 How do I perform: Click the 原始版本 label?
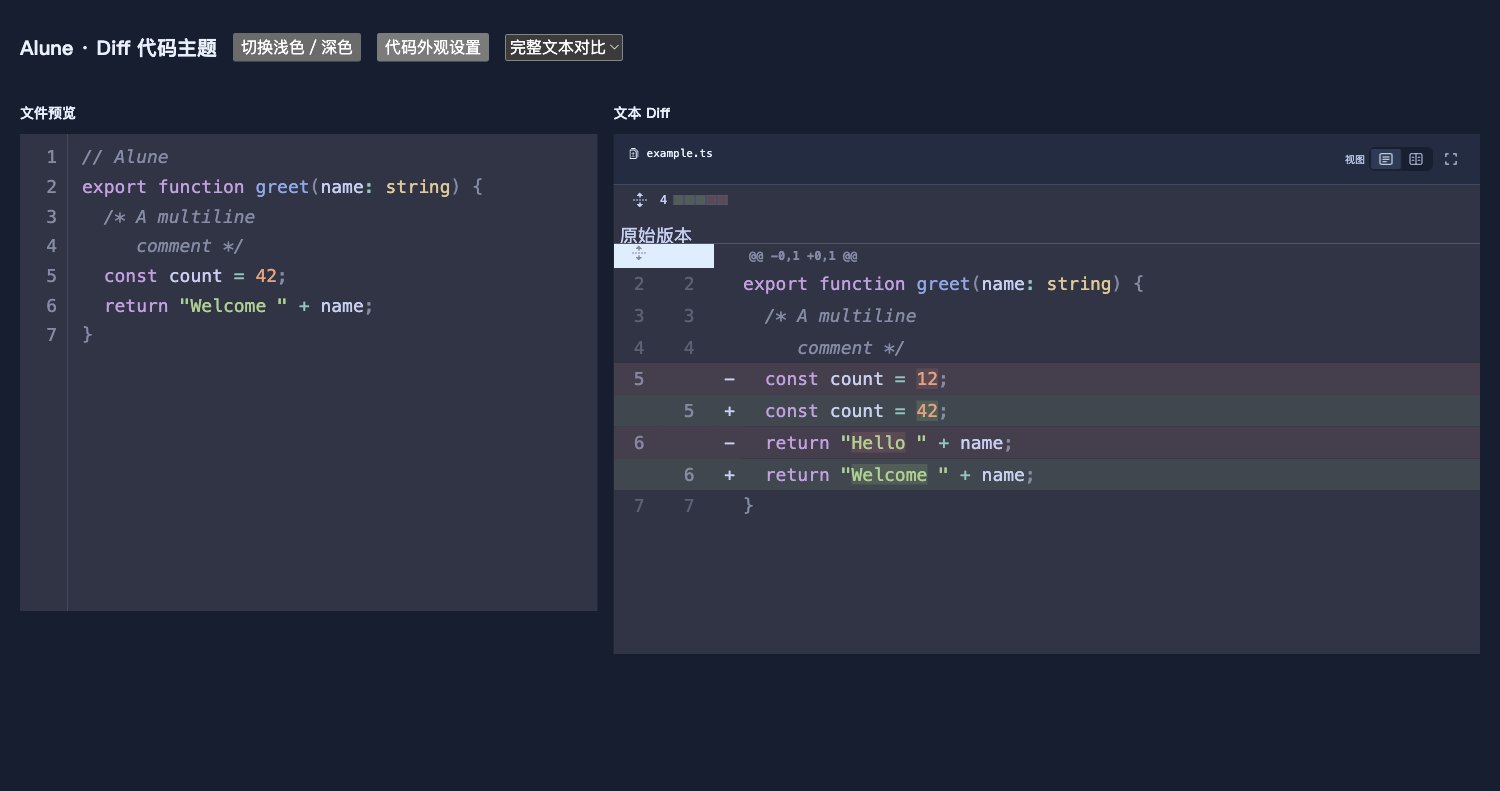click(656, 235)
